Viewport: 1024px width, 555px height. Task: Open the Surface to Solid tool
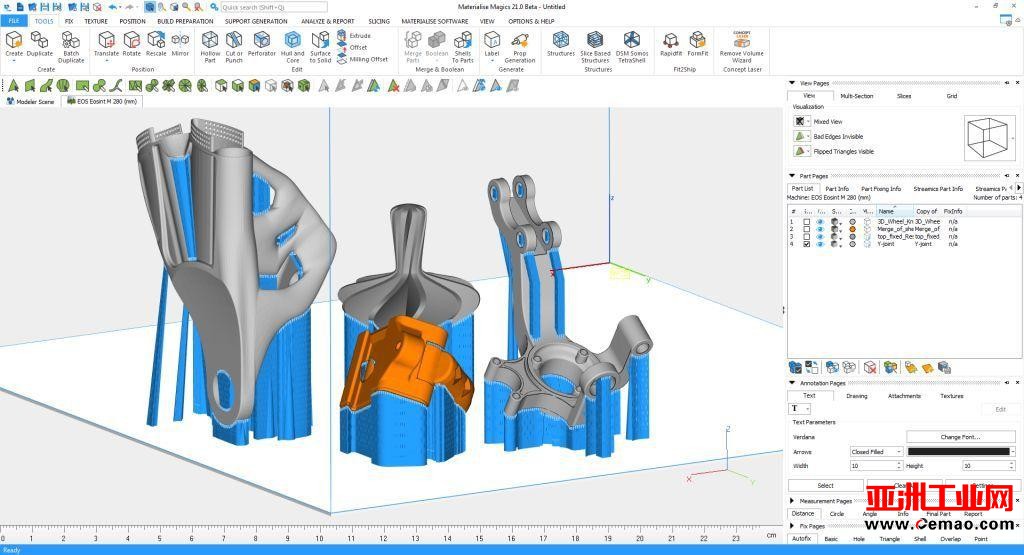320,47
